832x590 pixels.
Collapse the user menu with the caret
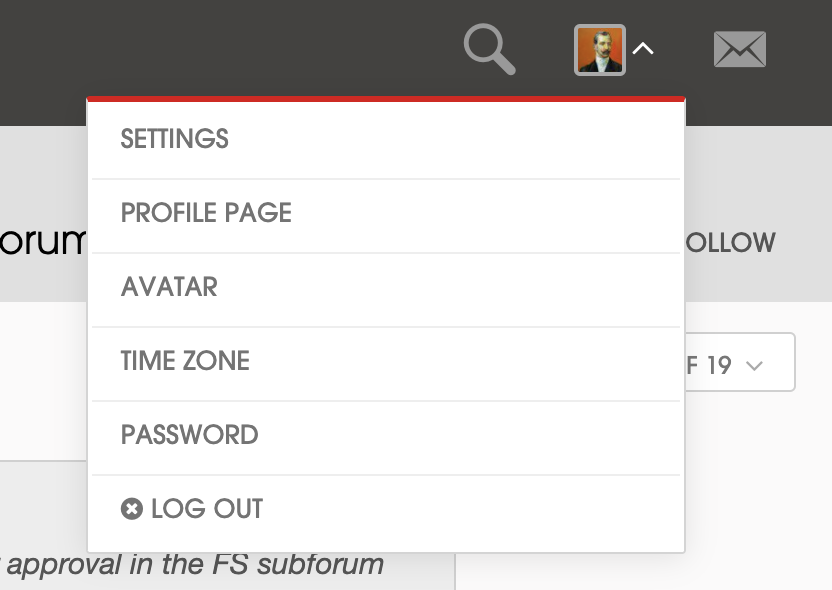point(643,48)
